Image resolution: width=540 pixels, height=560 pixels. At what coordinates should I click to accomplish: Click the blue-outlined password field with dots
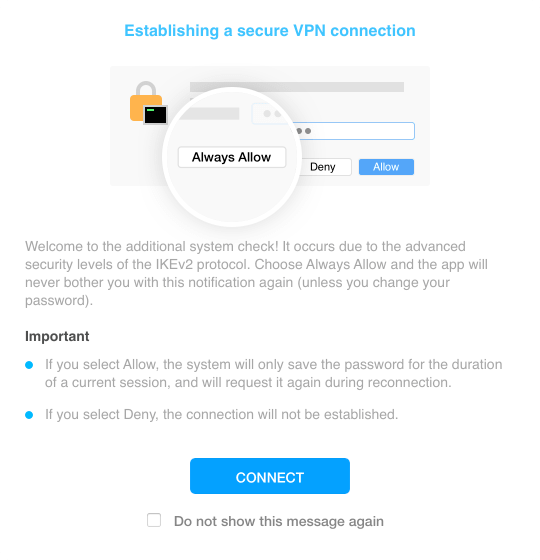tap(354, 131)
